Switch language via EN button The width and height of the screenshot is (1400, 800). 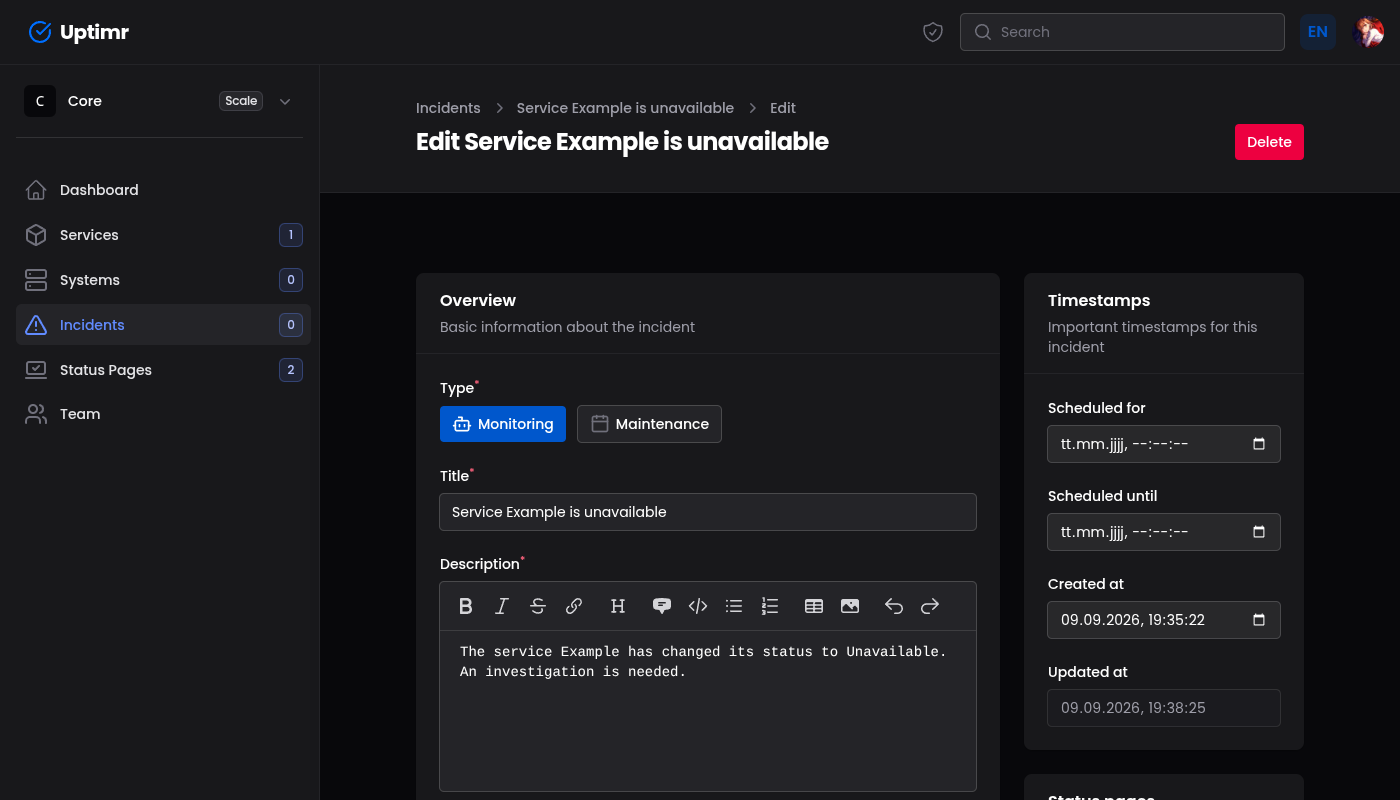(1318, 32)
